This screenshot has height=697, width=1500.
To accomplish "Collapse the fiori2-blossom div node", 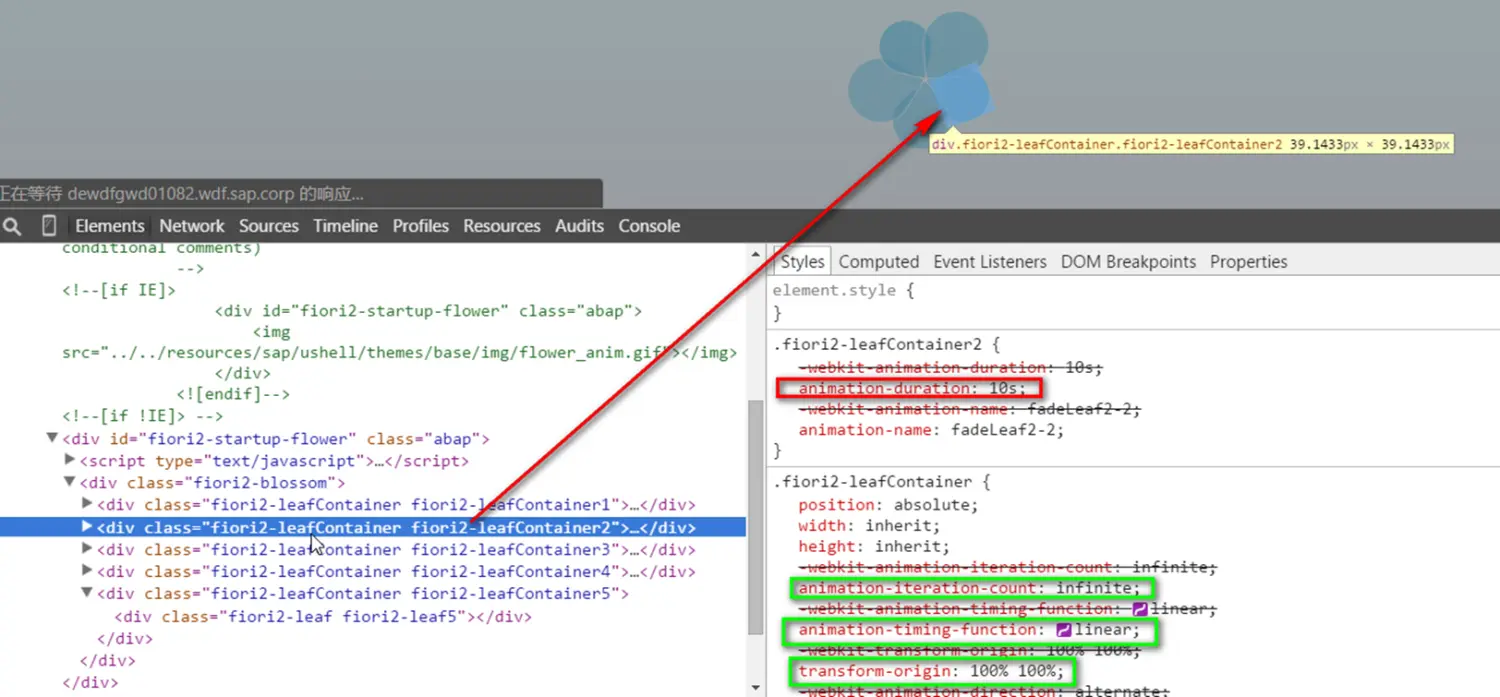I will tap(69, 483).
